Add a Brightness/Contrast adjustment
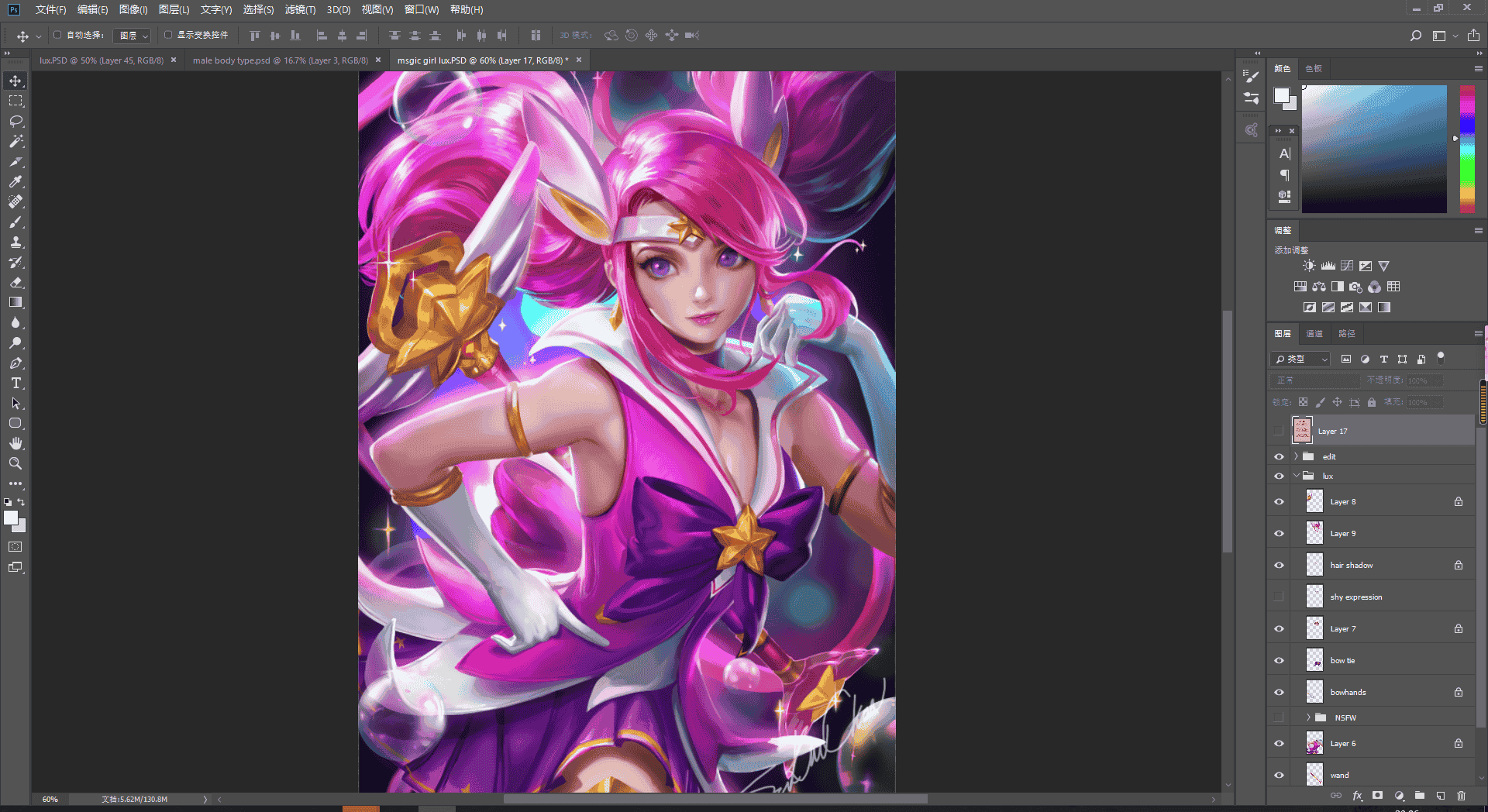 [1309, 266]
